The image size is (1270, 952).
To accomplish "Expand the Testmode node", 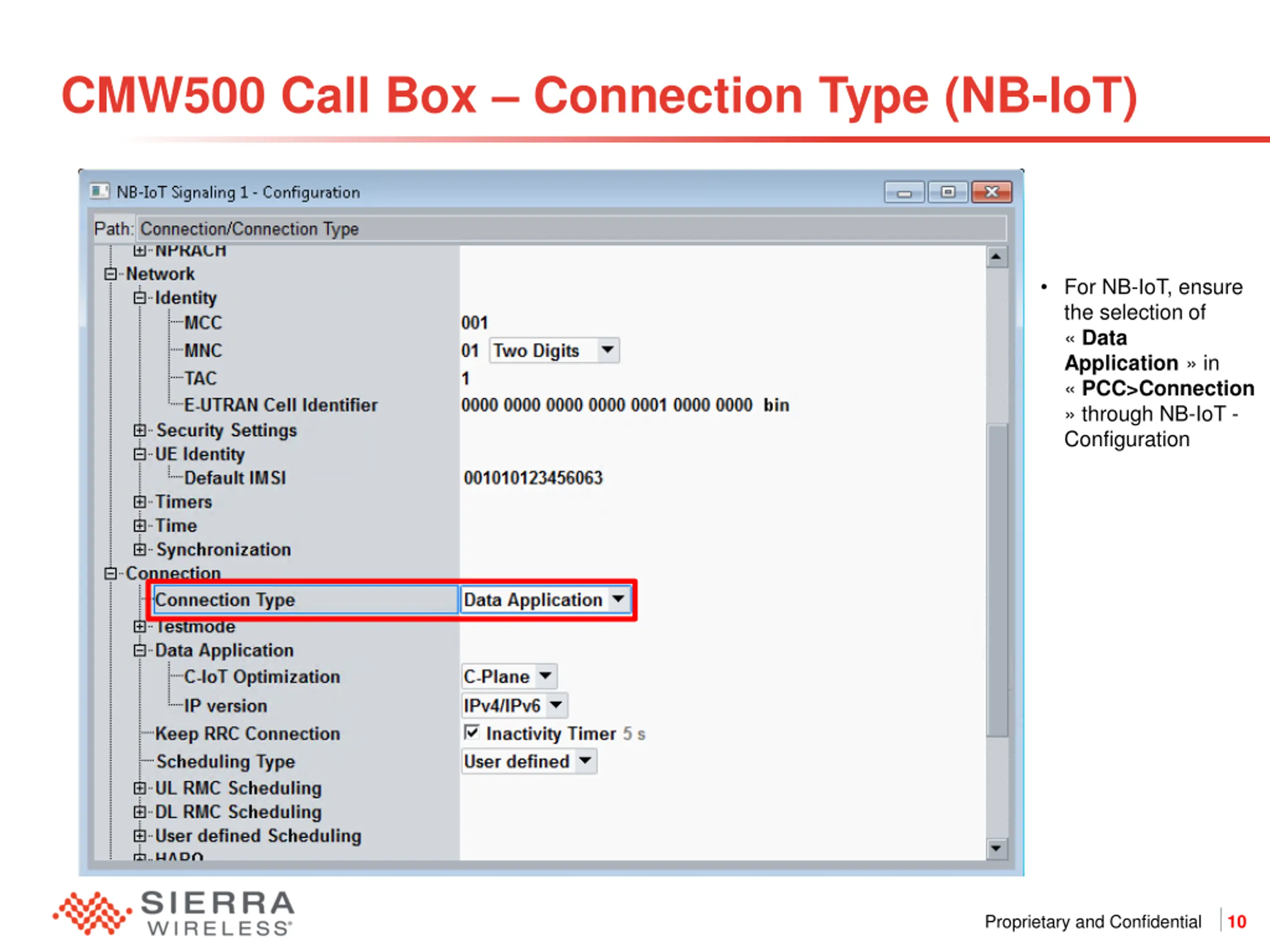I will click(139, 627).
